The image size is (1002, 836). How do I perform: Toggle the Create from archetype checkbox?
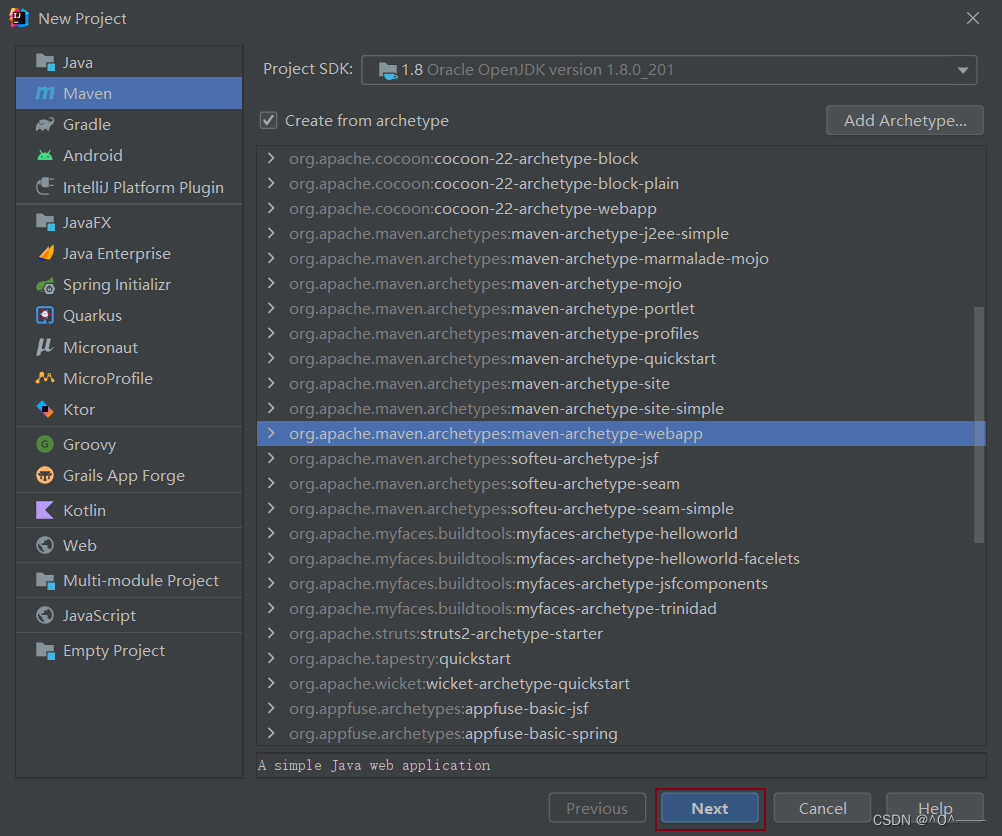(x=268, y=120)
